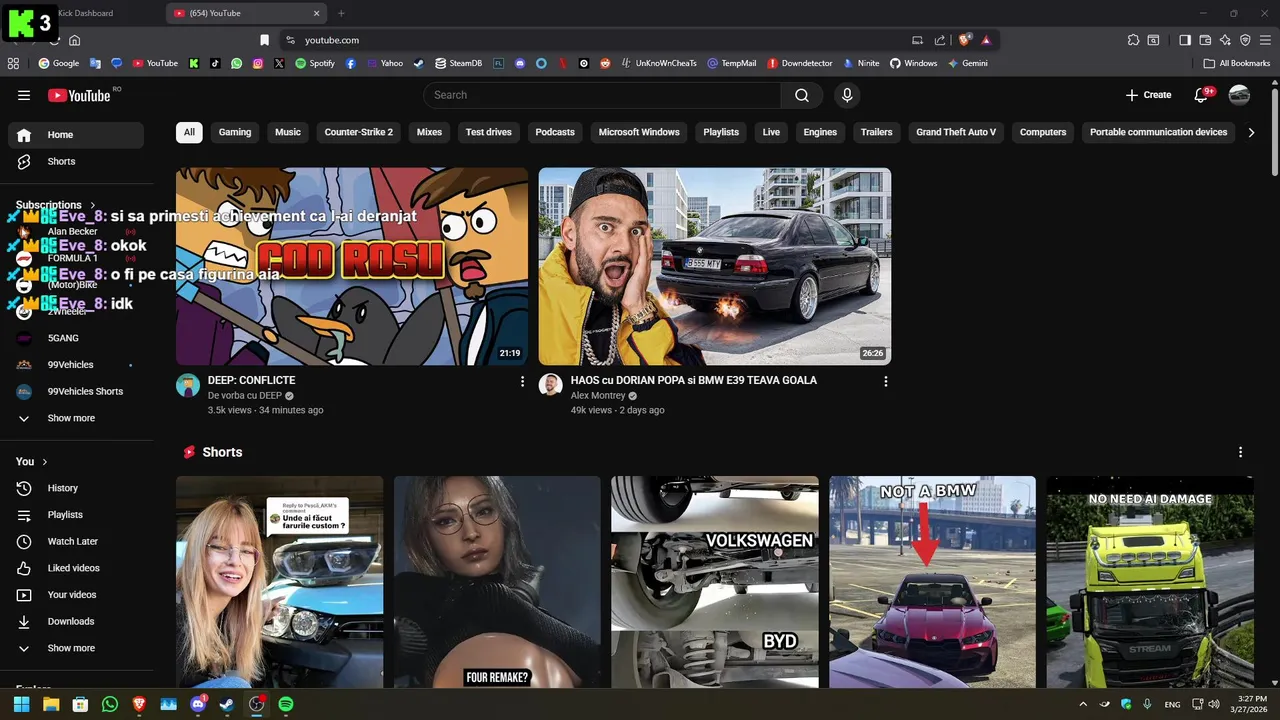Click the Create button
This screenshot has width=1280, height=720.
[1148, 95]
